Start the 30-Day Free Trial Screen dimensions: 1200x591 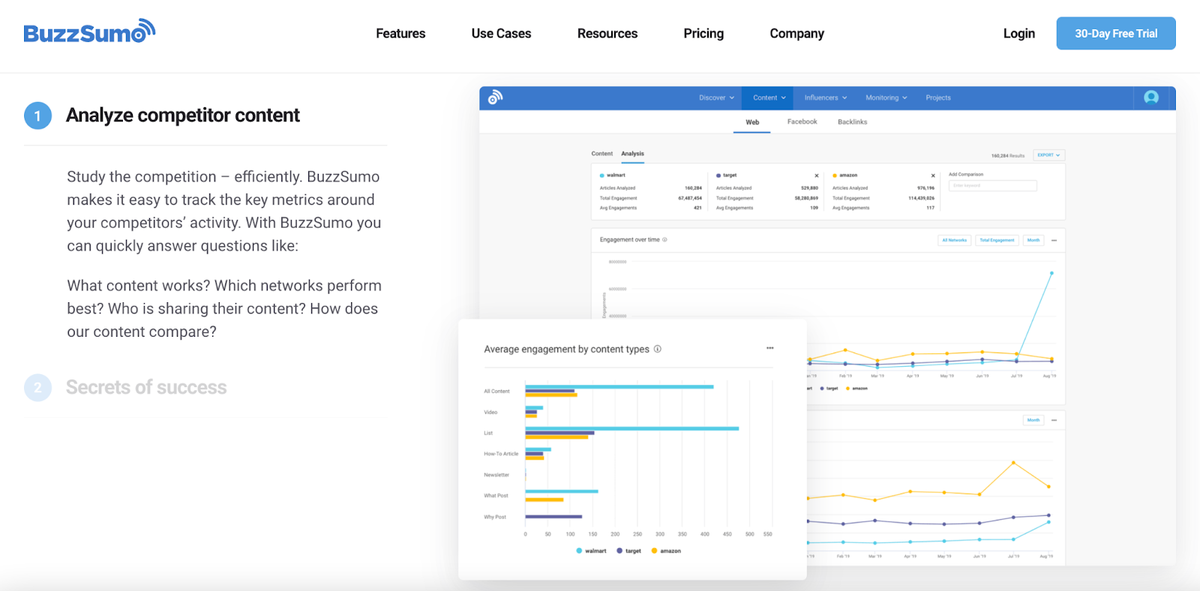1116,33
